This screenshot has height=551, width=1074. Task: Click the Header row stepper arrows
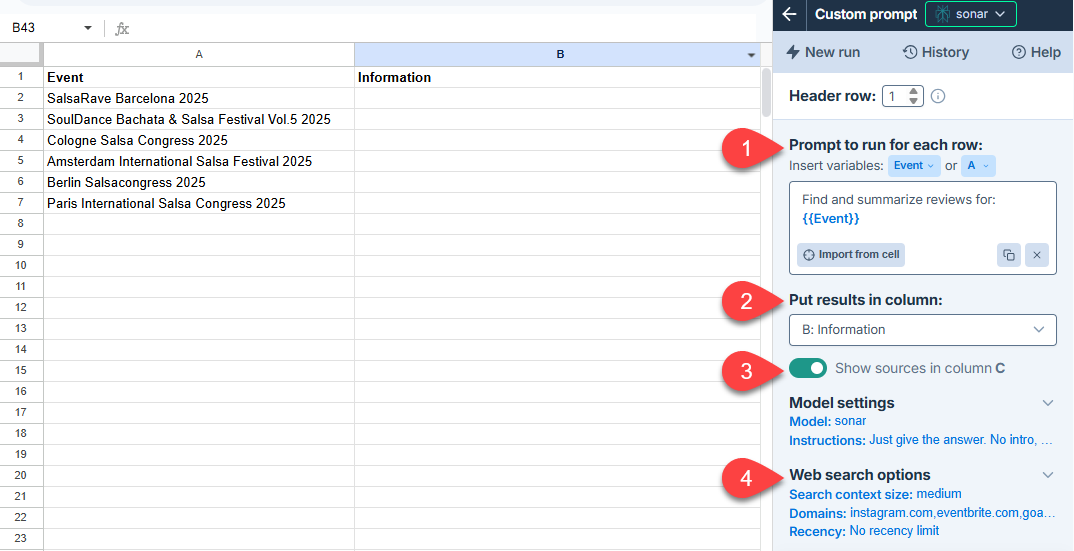tap(914, 96)
